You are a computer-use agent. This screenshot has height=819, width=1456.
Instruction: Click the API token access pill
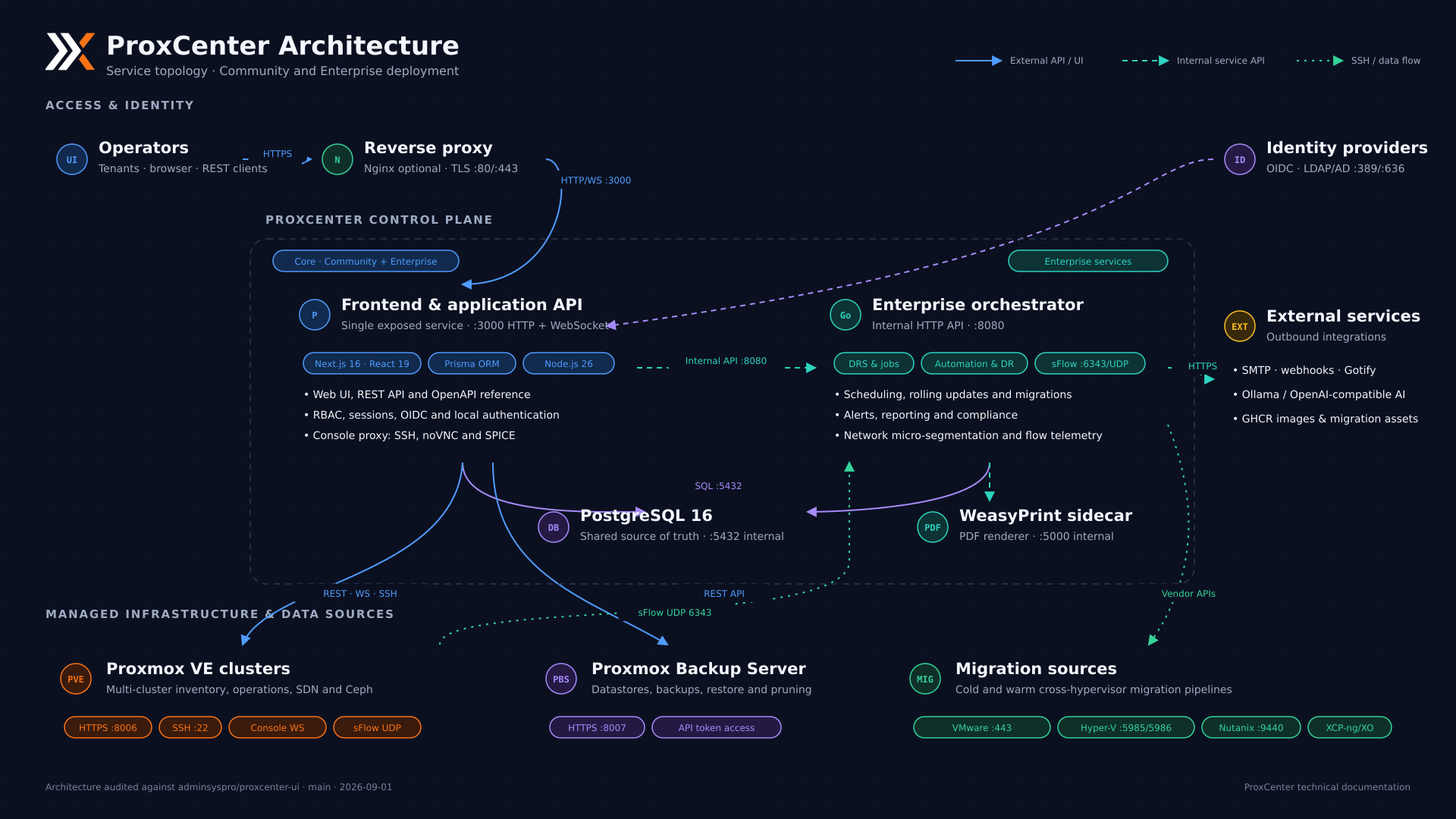coord(717,727)
